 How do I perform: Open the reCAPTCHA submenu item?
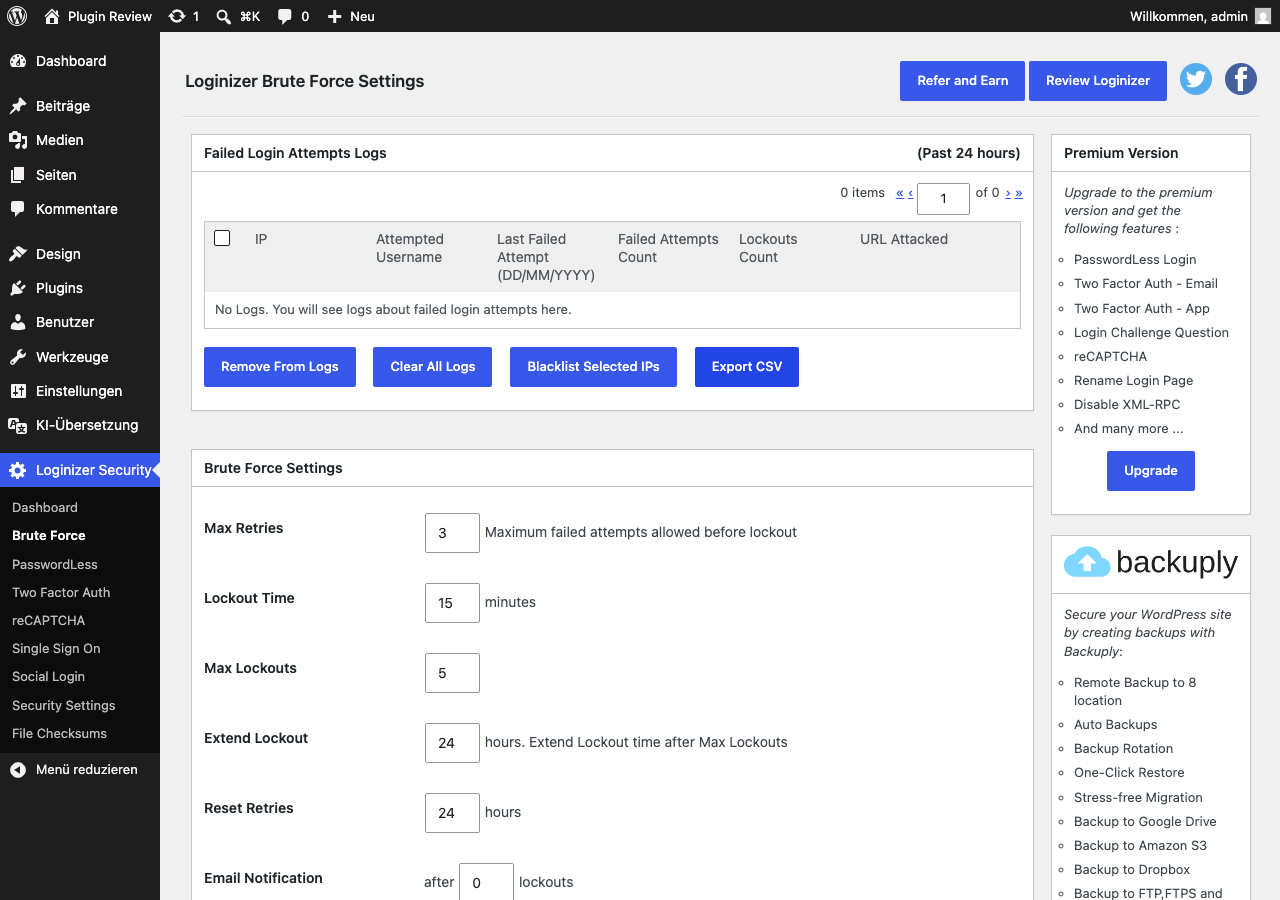49,620
